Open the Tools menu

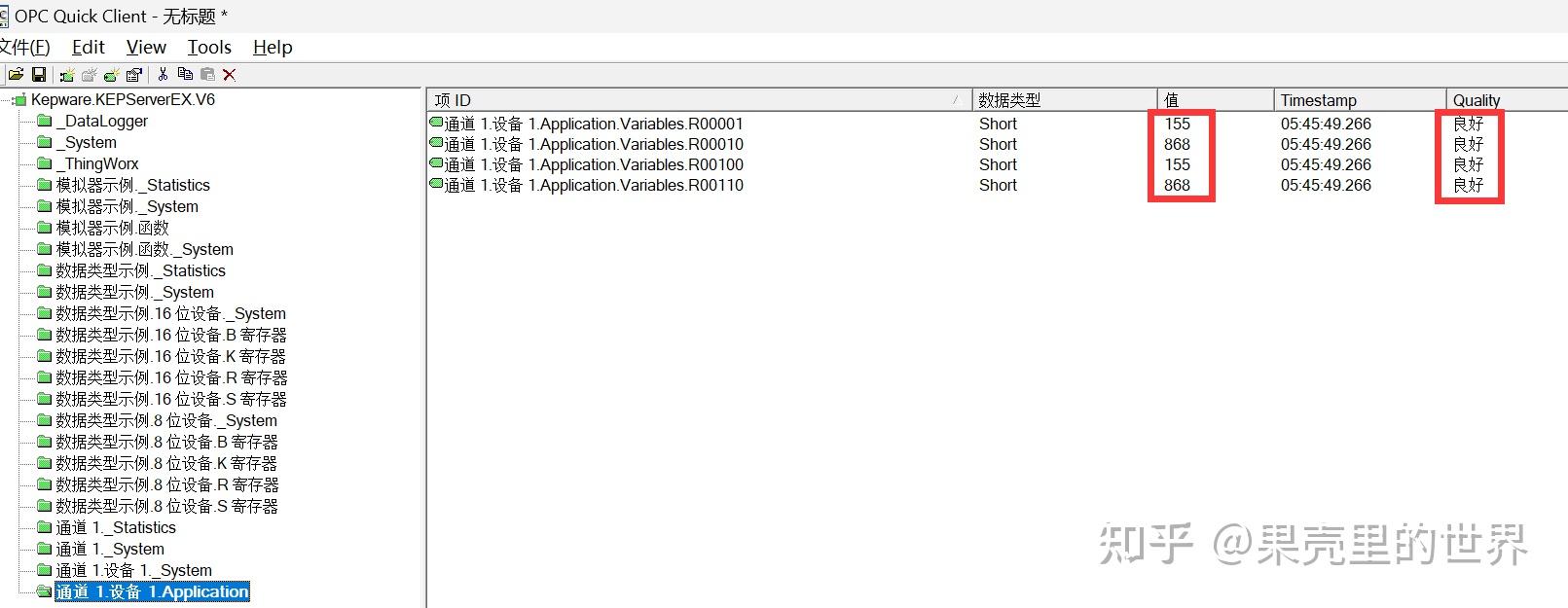209,47
